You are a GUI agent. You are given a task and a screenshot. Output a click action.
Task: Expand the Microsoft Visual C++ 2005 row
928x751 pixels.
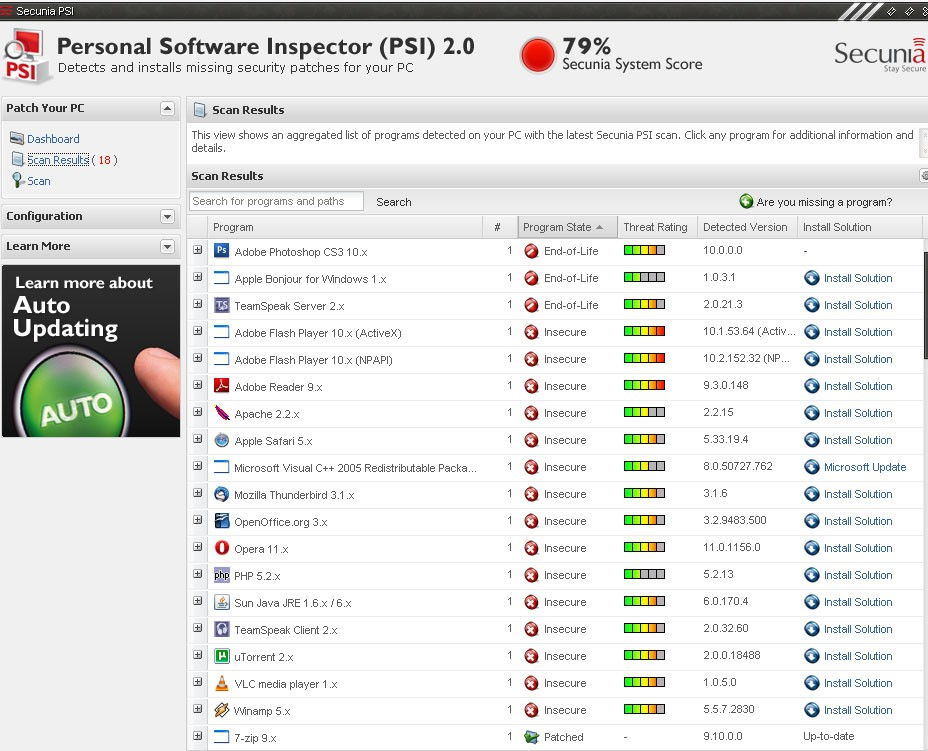(x=198, y=466)
